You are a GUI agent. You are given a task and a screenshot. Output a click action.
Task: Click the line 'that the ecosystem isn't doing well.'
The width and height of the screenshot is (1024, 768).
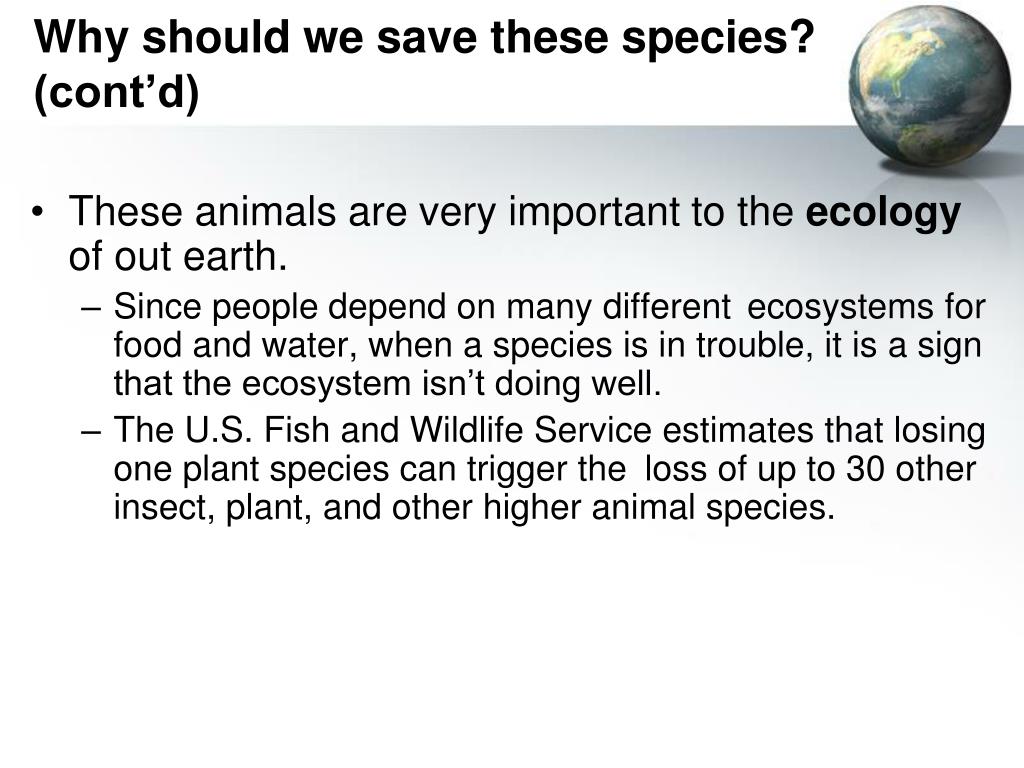point(387,383)
